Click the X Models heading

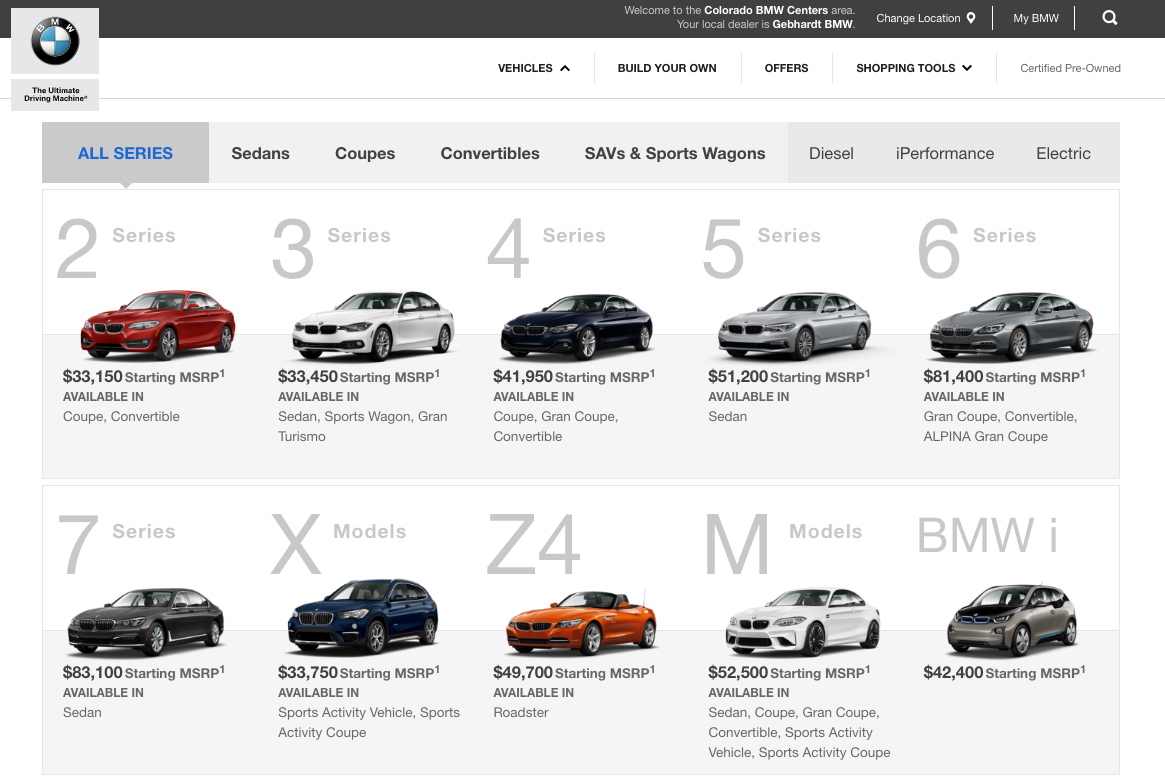[x=339, y=544]
